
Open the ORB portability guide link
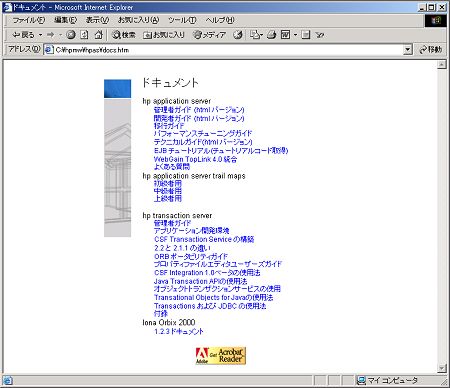(x=191, y=256)
